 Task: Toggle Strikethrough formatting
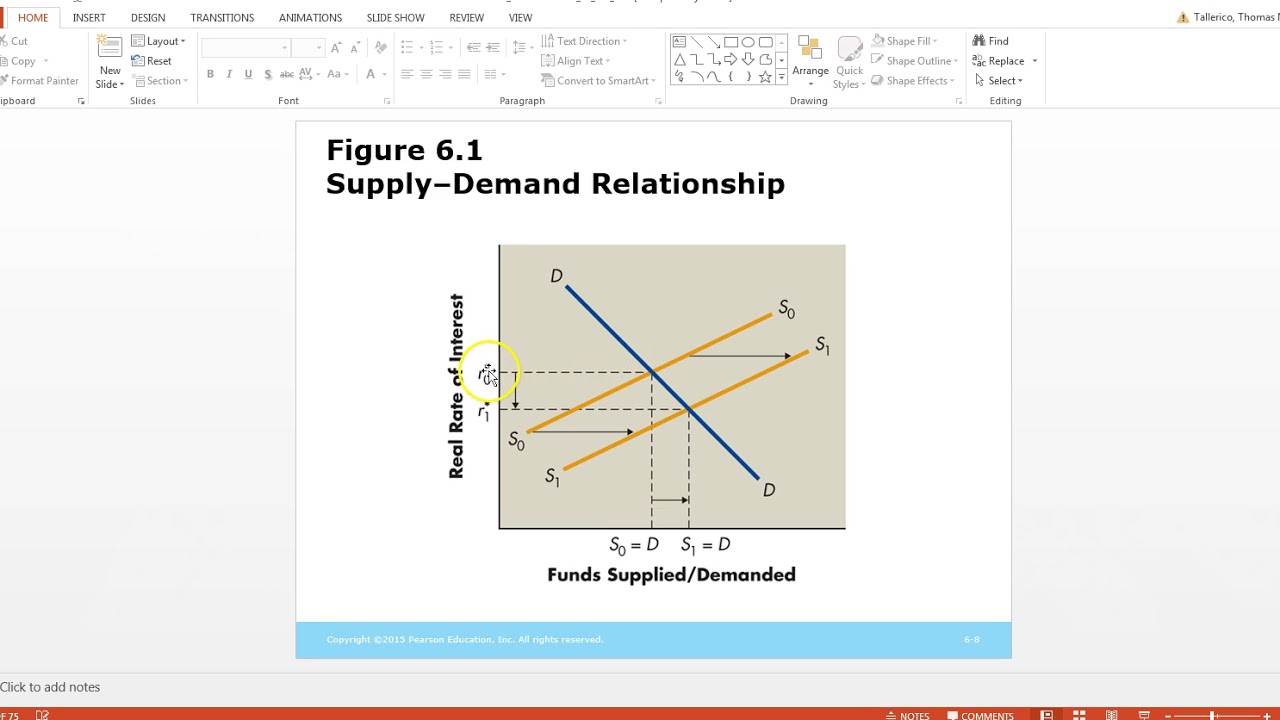(x=287, y=74)
